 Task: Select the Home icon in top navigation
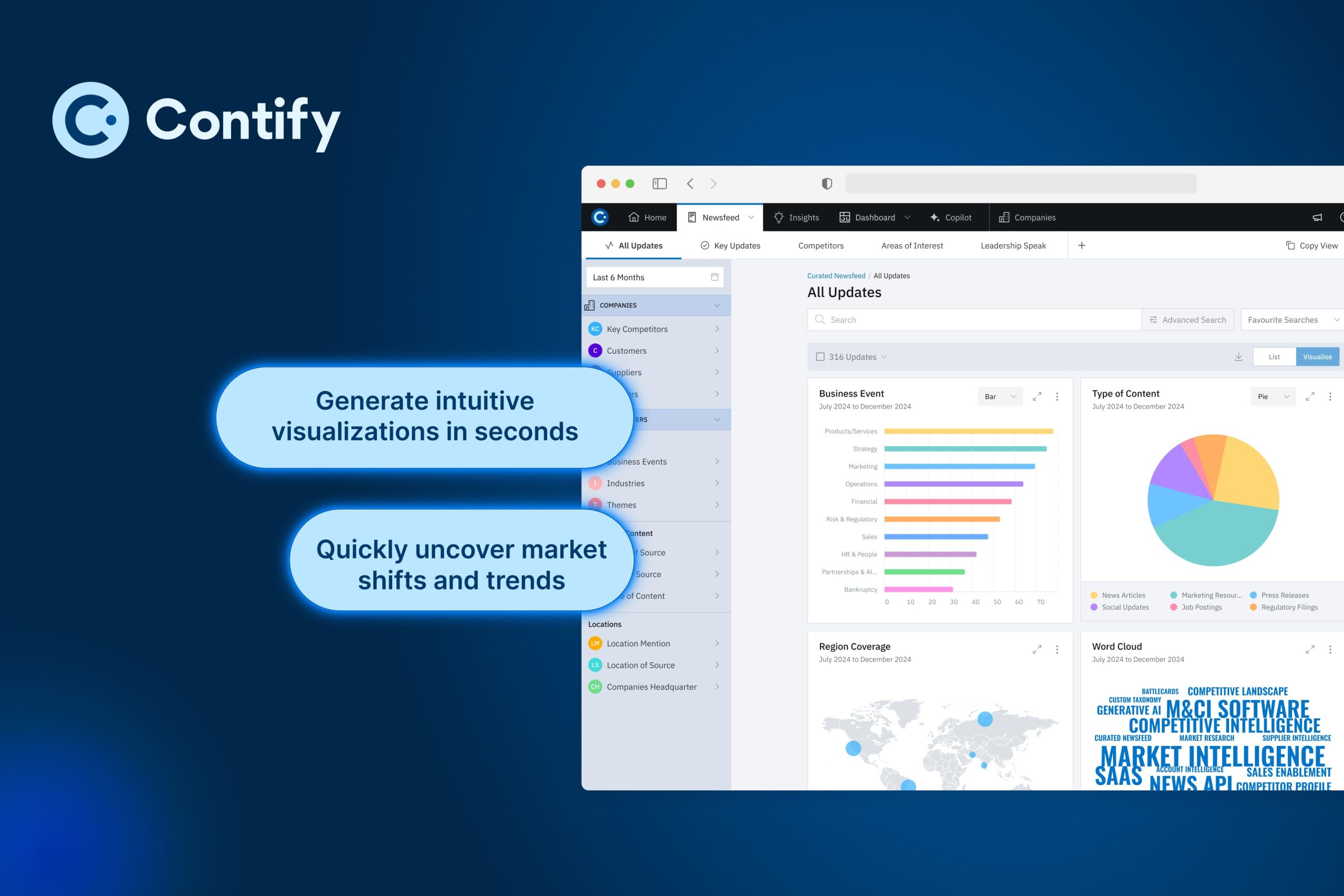(x=634, y=217)
